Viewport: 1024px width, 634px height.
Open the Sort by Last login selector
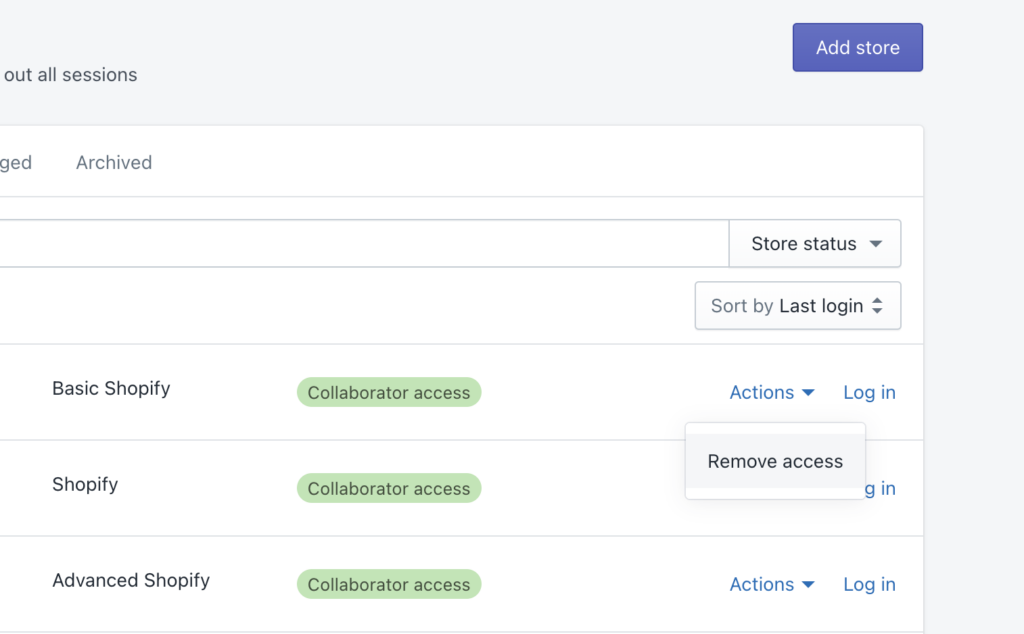[797, 305]
